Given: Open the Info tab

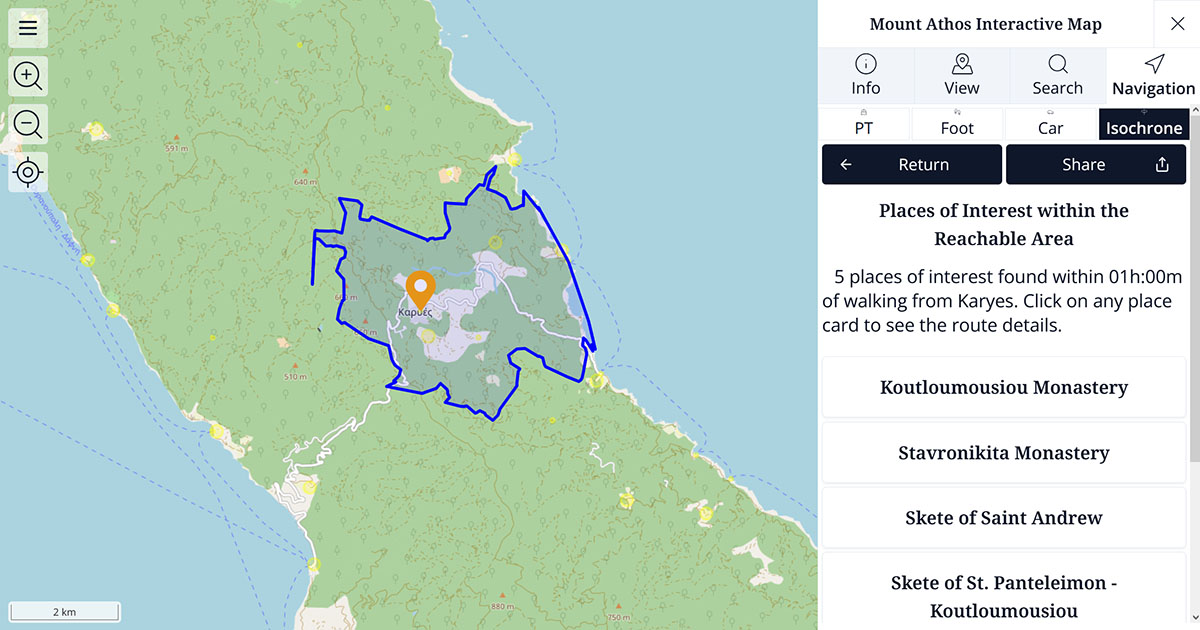Looking at the screenshot, I should pos(866,76).
